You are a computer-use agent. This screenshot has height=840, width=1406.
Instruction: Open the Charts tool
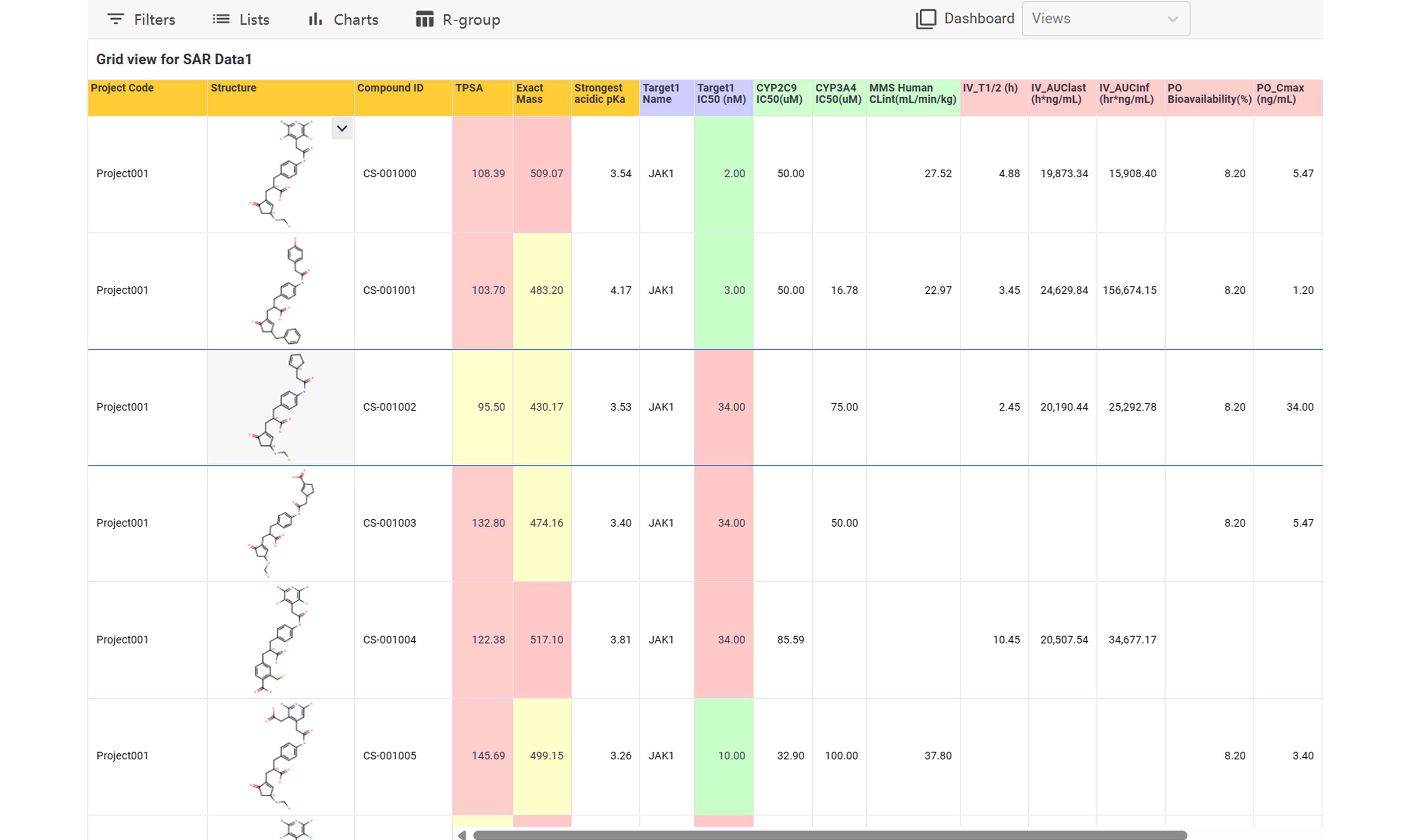tap(343, 20)
